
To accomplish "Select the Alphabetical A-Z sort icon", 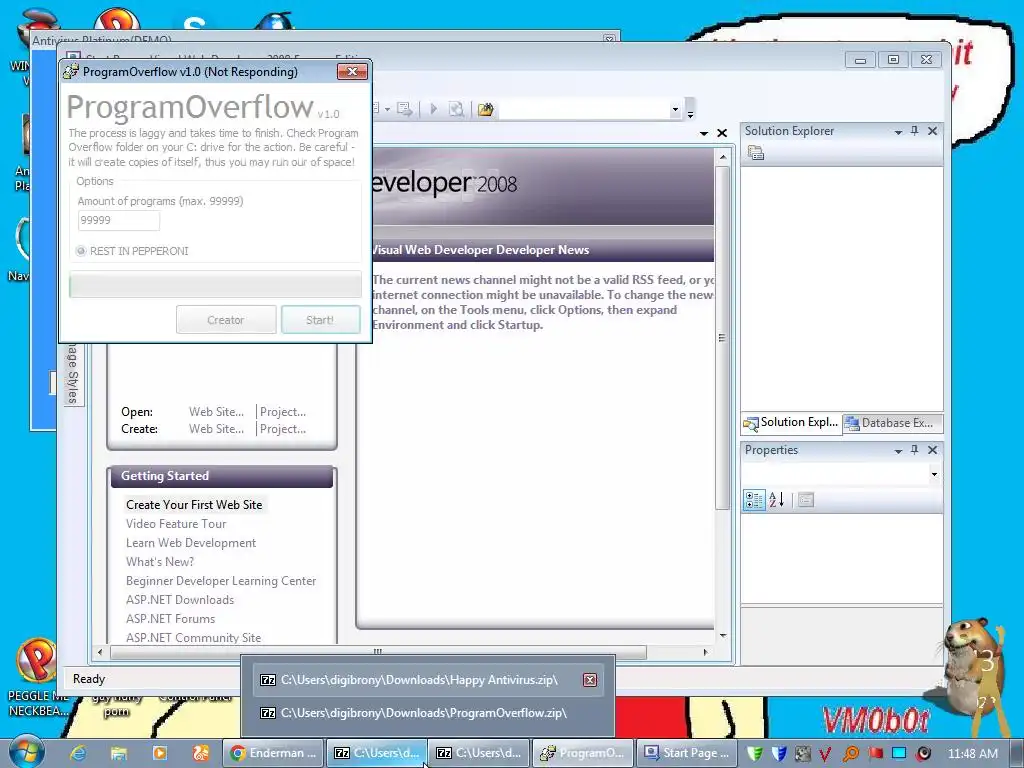I will [776, 500].
